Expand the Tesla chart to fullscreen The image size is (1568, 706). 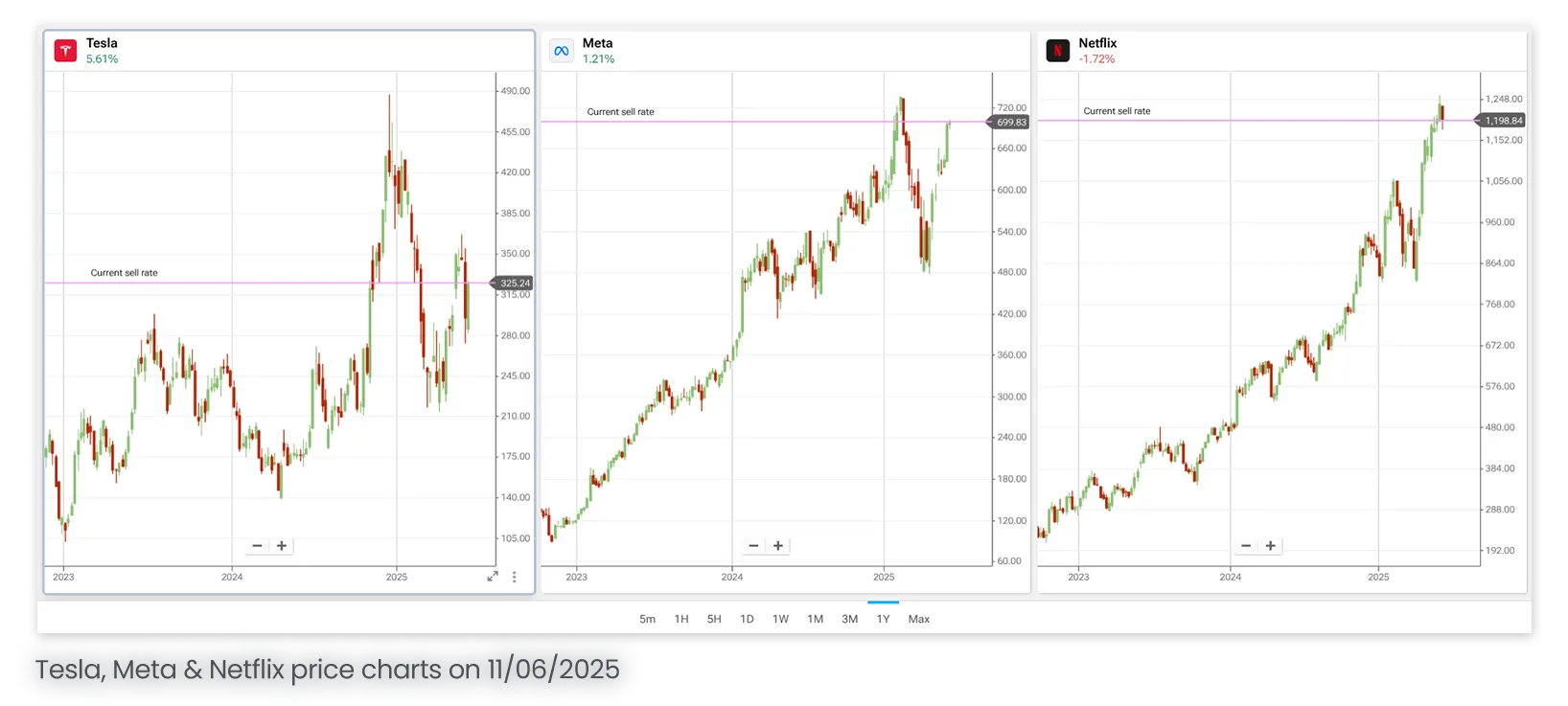493,576
